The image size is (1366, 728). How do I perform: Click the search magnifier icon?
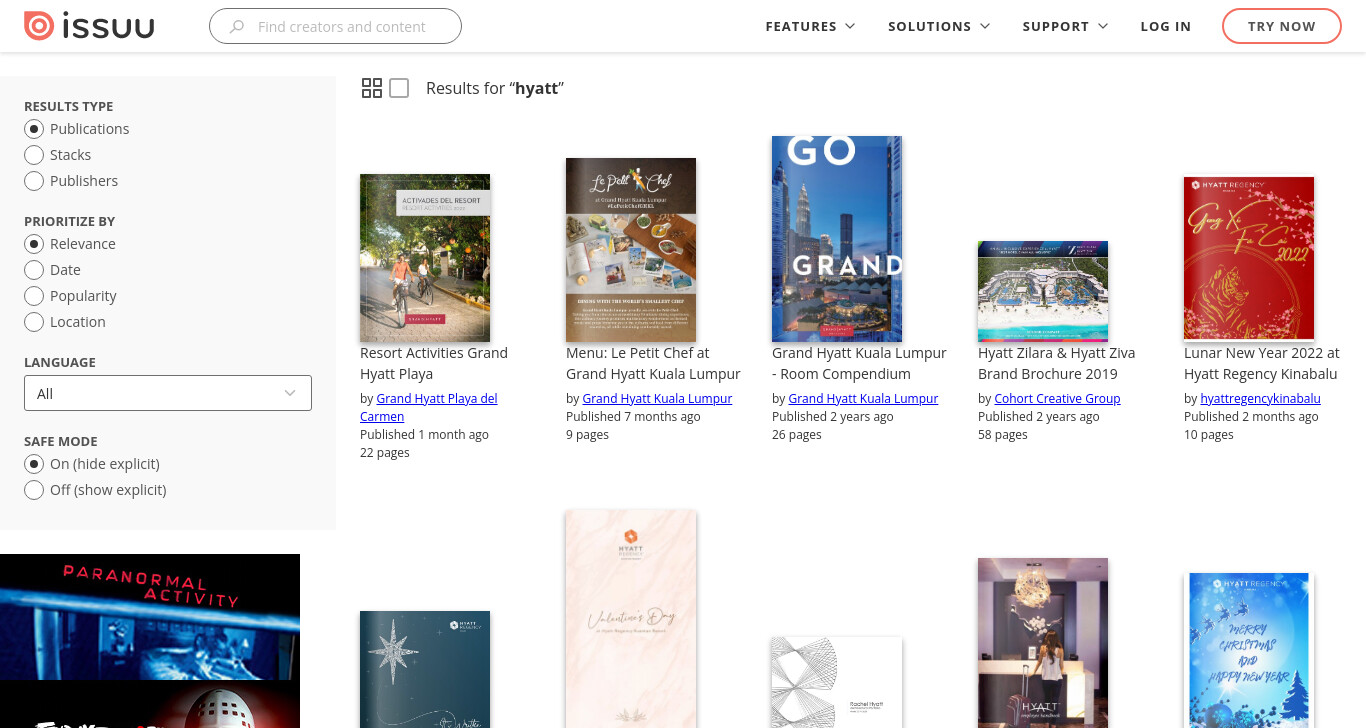[237, 27]
